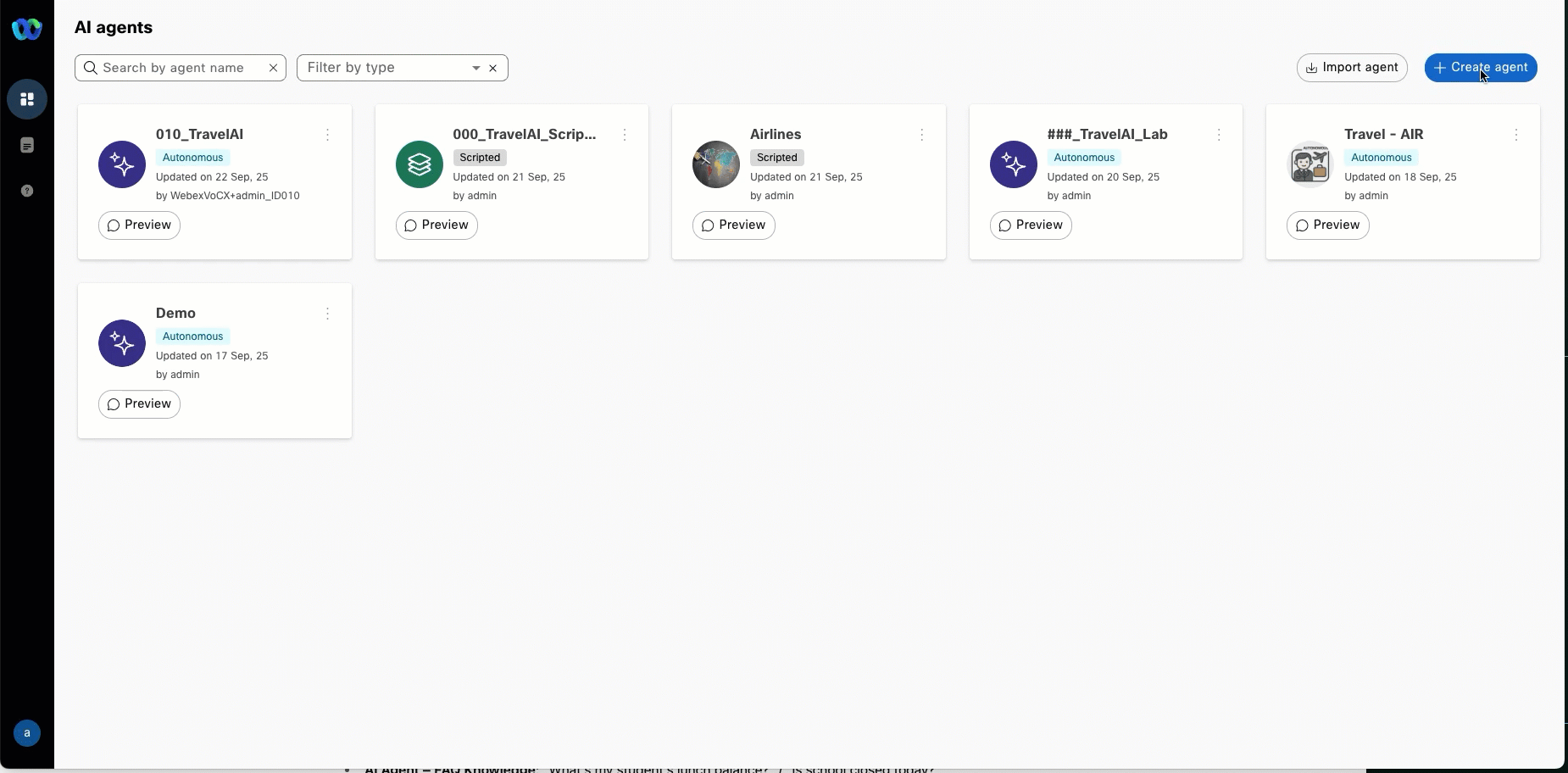The width and height of the screenshot is (1568, 773).
Task: Preview the Demo agent
Action: click(x=139, y=404)
